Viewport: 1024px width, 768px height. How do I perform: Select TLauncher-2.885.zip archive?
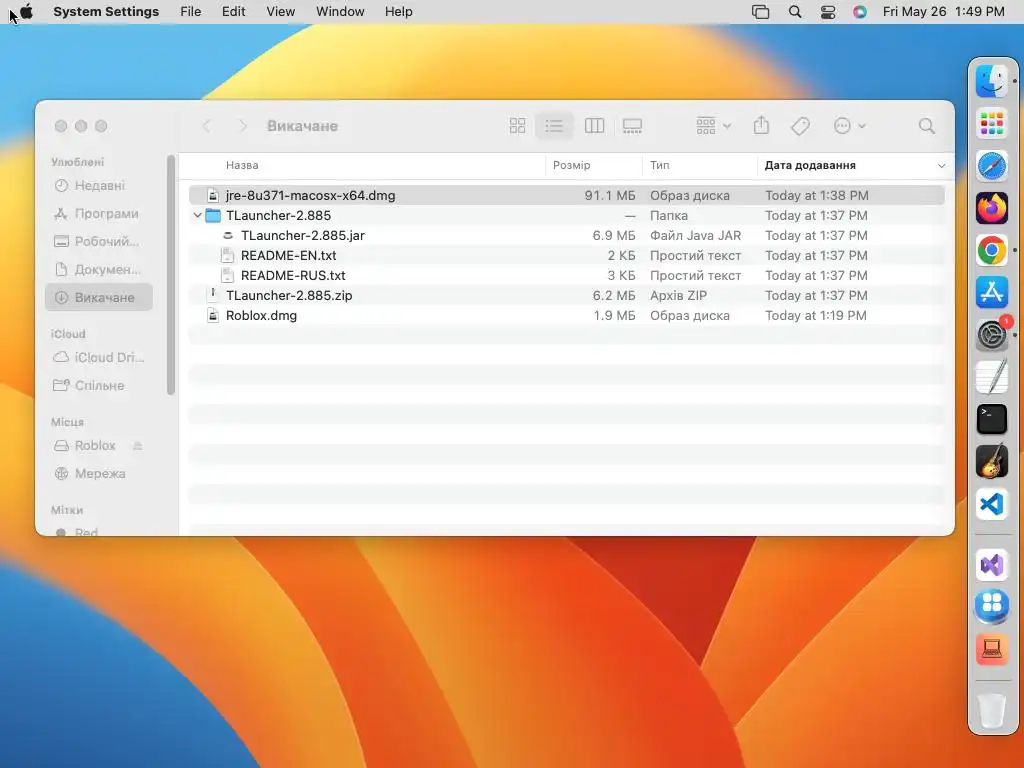click(566, 295)
